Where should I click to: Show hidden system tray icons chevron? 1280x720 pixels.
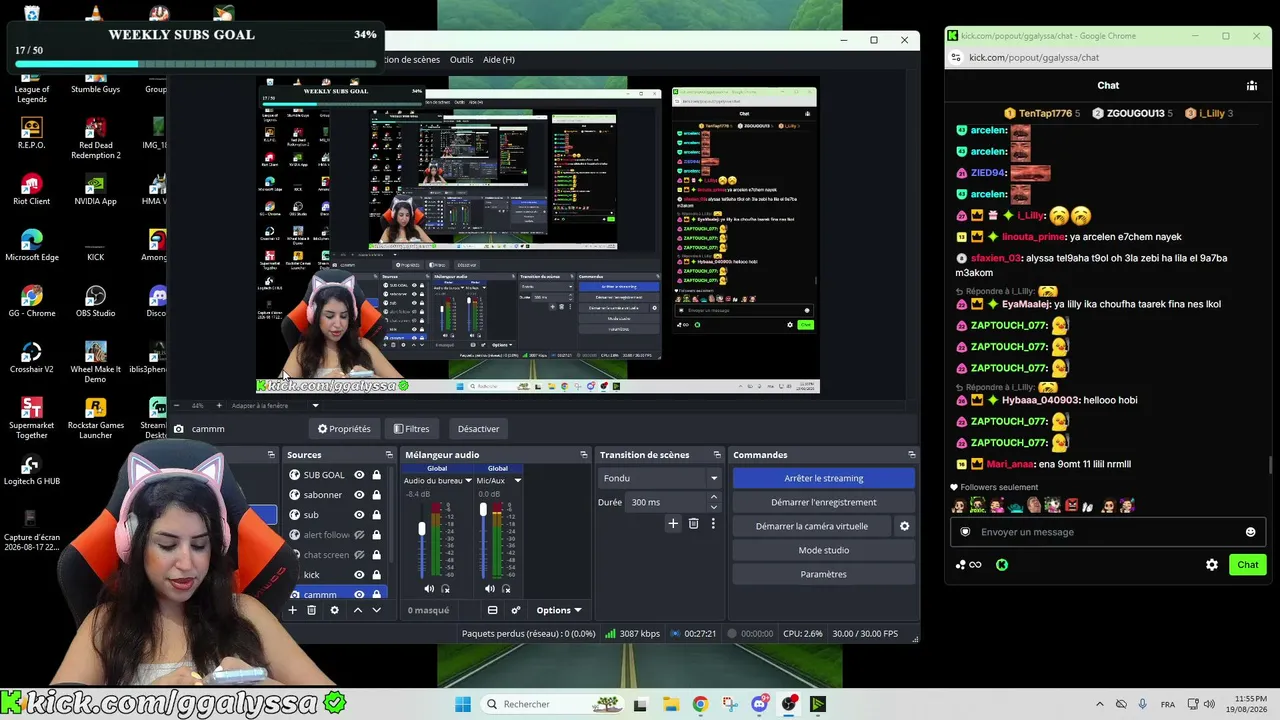[1100, 704]
